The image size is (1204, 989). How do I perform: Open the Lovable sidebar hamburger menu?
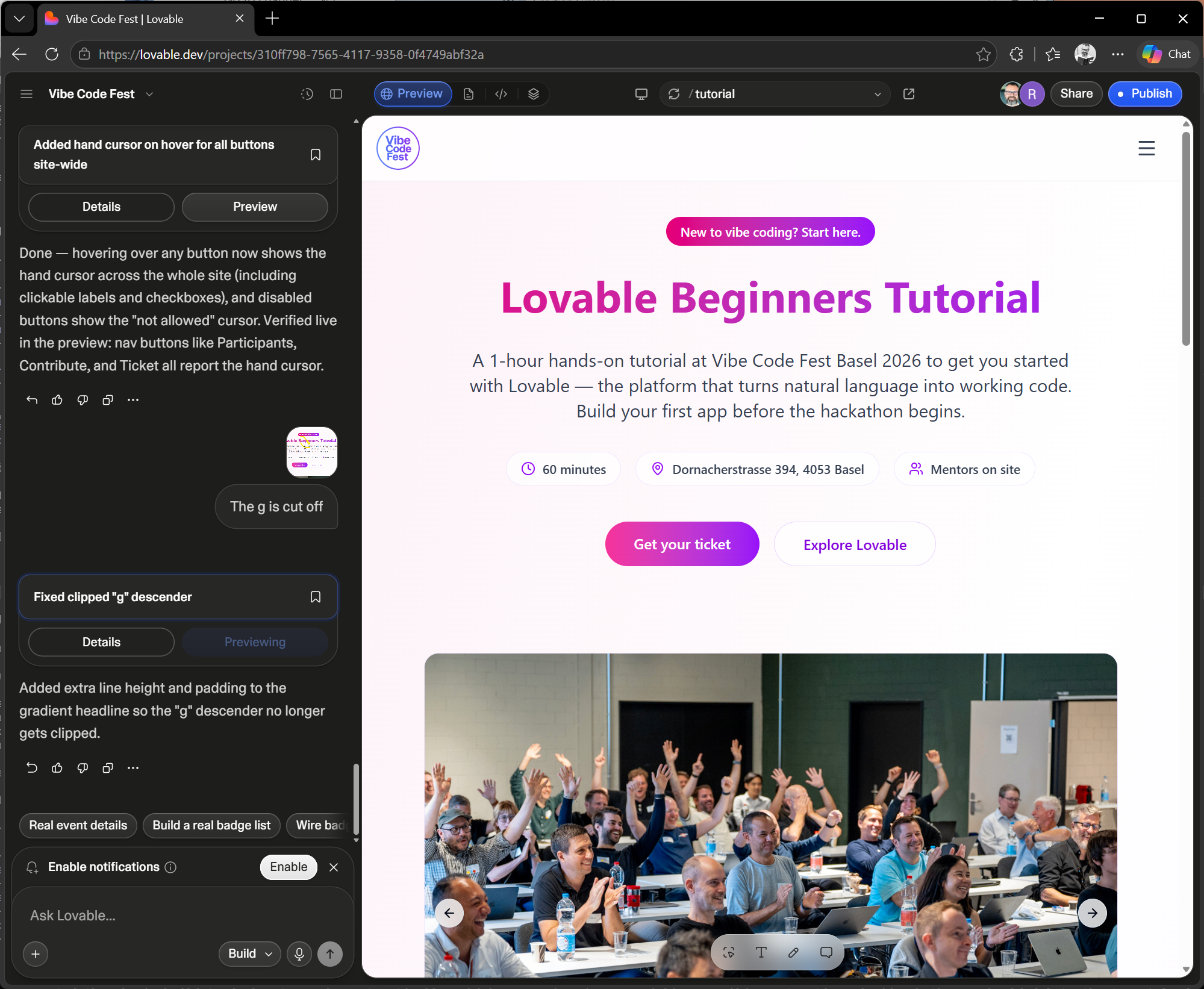click(27, 94)
